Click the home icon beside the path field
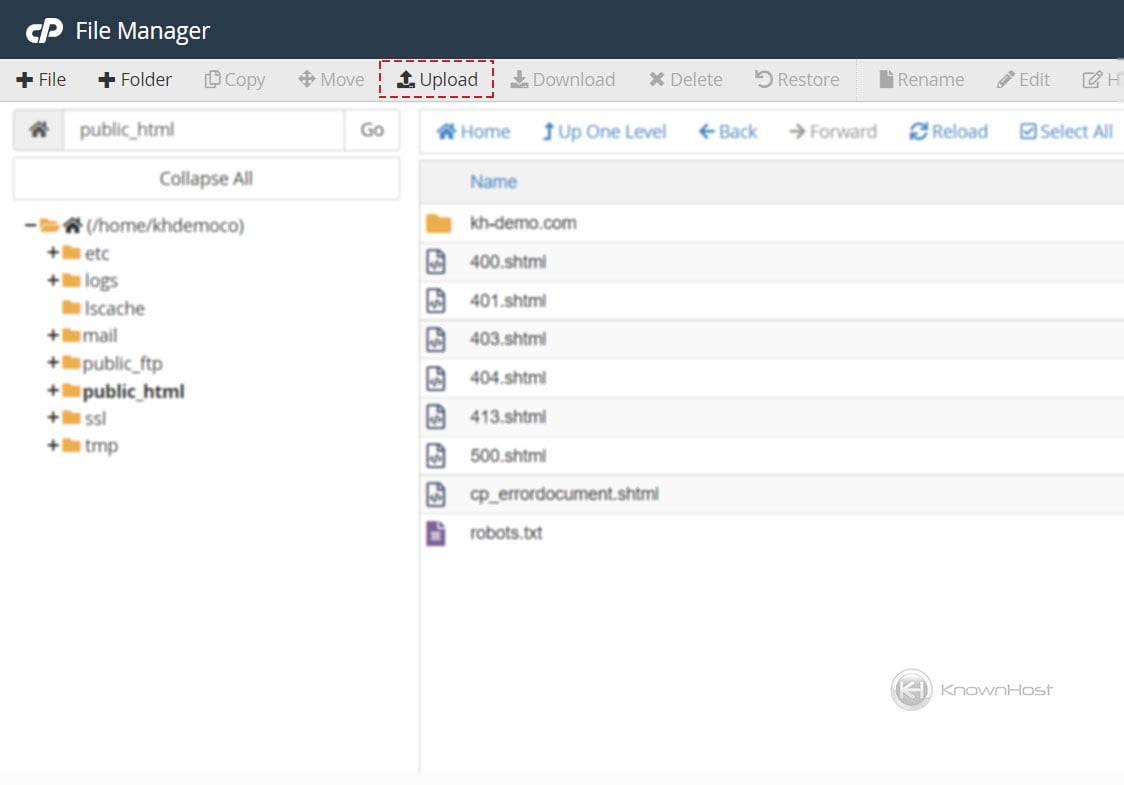This screenshot has height=785, width=1124. click(x=38, y=130)
